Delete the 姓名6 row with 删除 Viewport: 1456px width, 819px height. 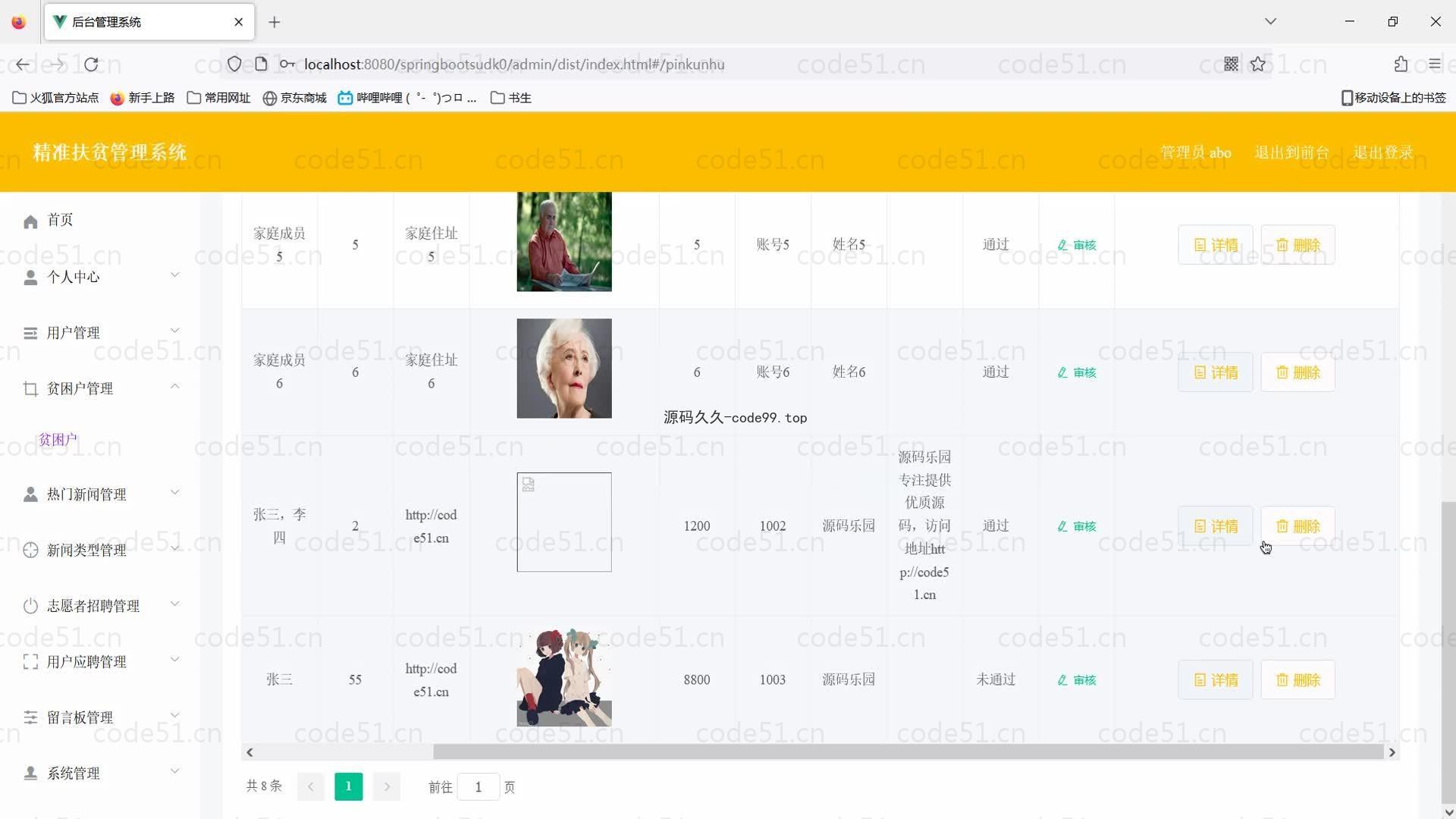(x=1298, y=372)
